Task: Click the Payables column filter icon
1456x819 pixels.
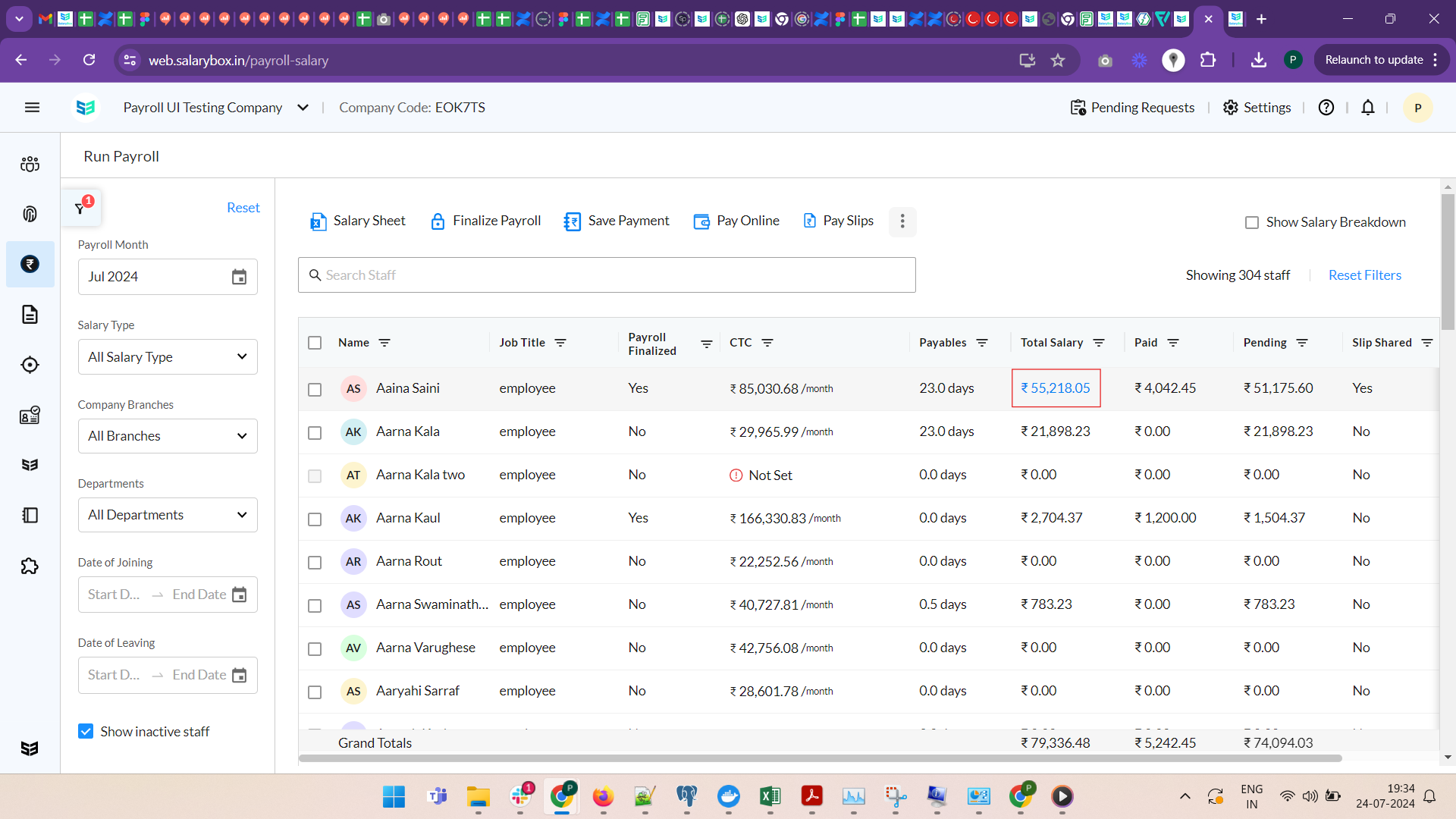Action: (982, 343)
